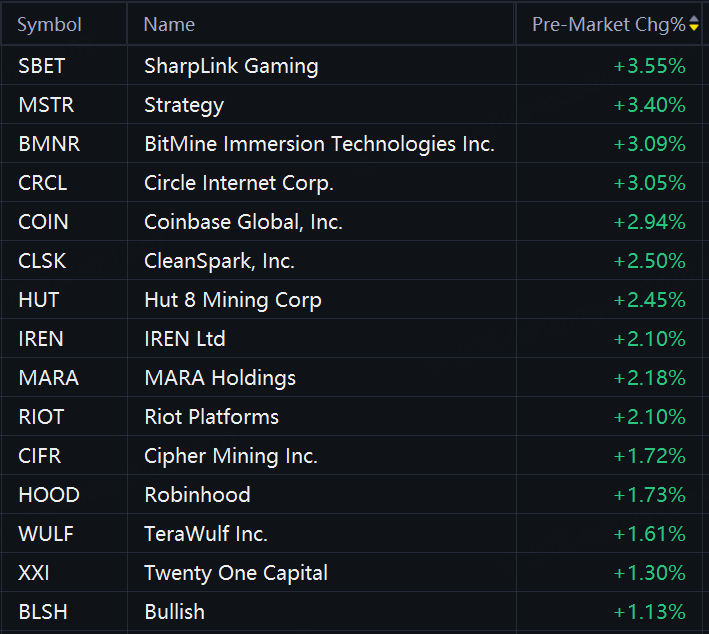This screenshot has height=634, width=709.
Task: Click SBET's +3.55% pre-market change value
Action: pos(649,66)
